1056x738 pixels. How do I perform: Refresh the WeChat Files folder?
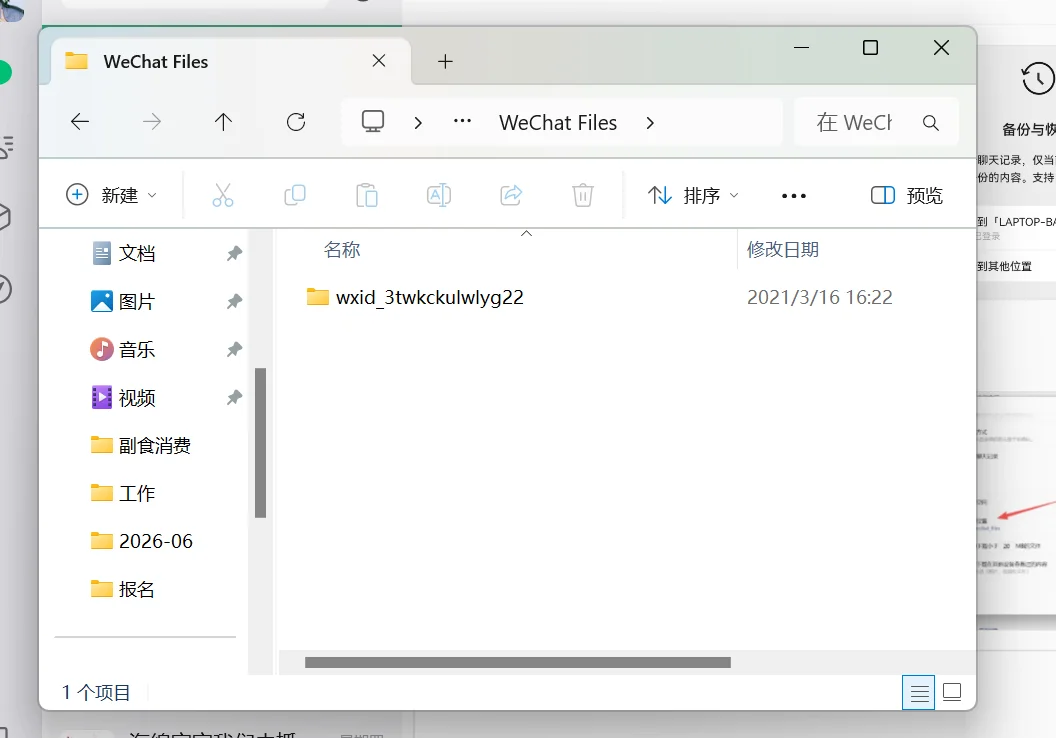(x=296, y=122)
